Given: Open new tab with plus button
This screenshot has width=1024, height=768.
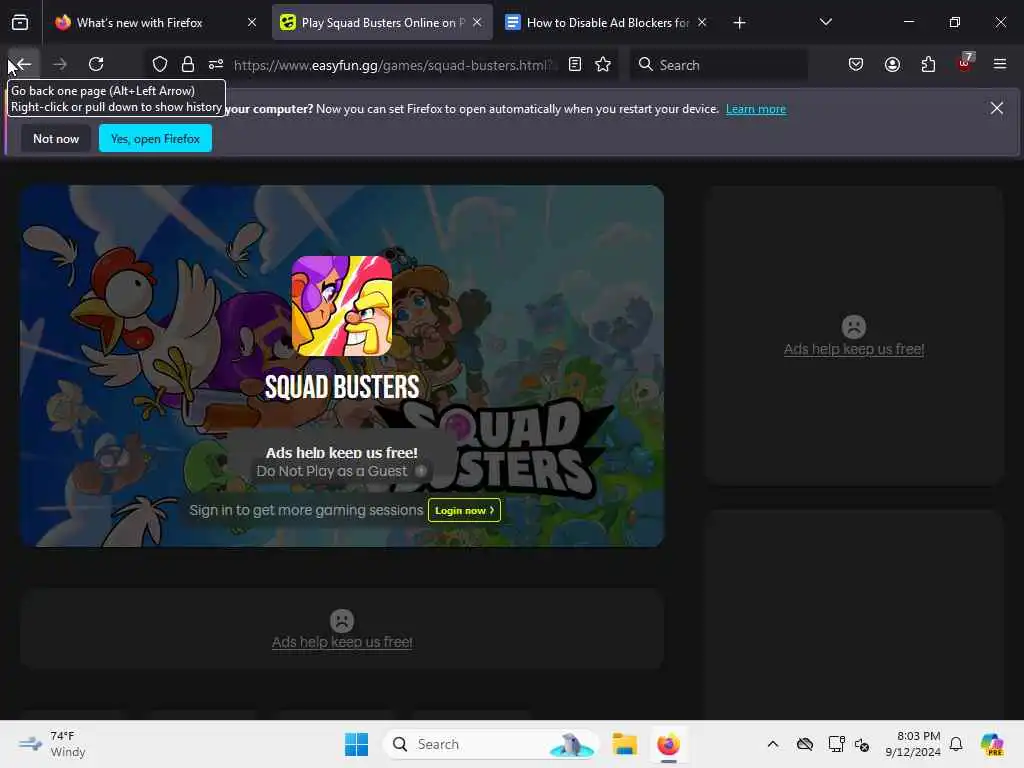Looking at the screenshot, I should click(739, 23).
